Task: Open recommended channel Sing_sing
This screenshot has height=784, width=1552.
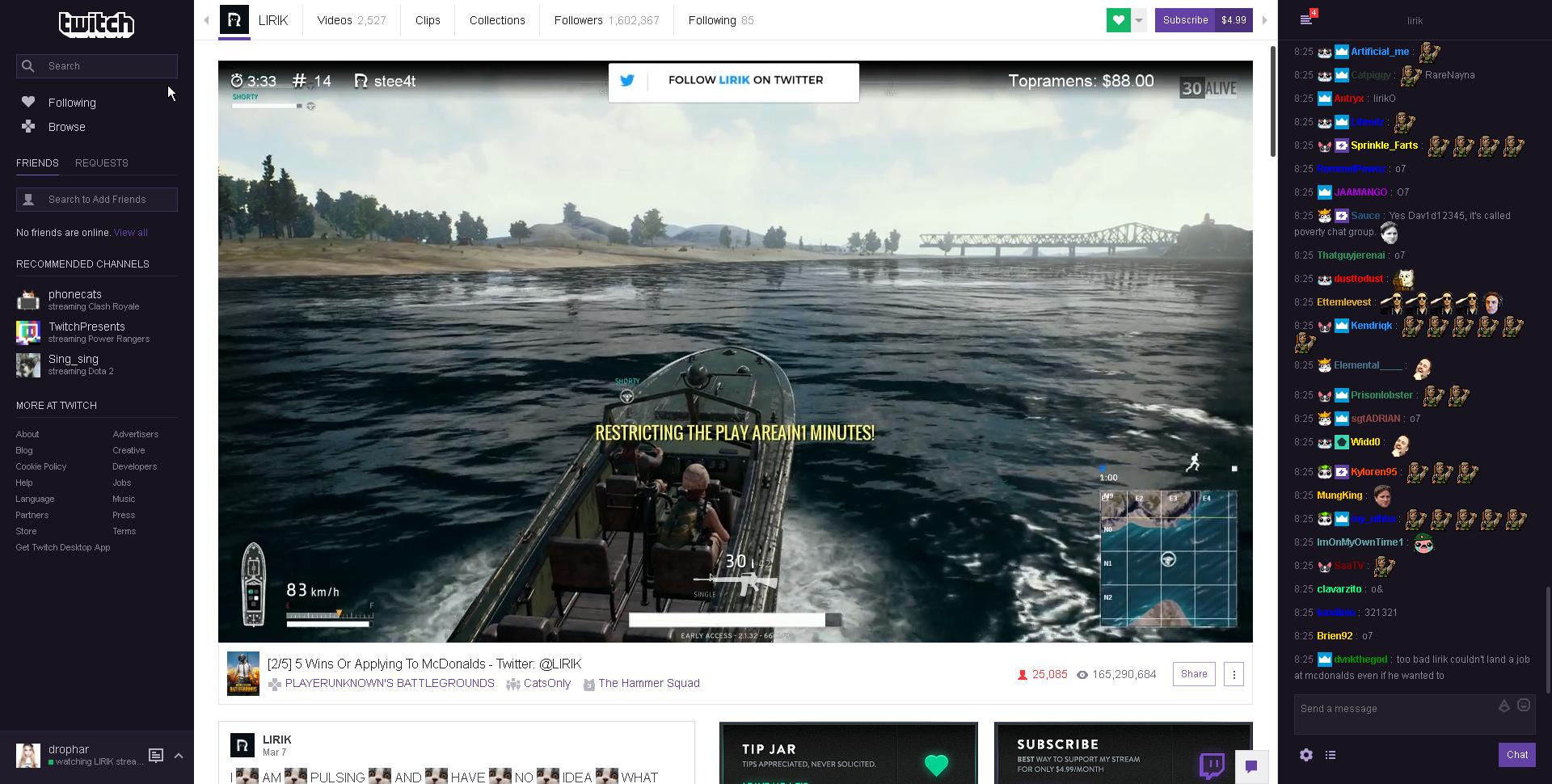Action: (x=97, y=365)
